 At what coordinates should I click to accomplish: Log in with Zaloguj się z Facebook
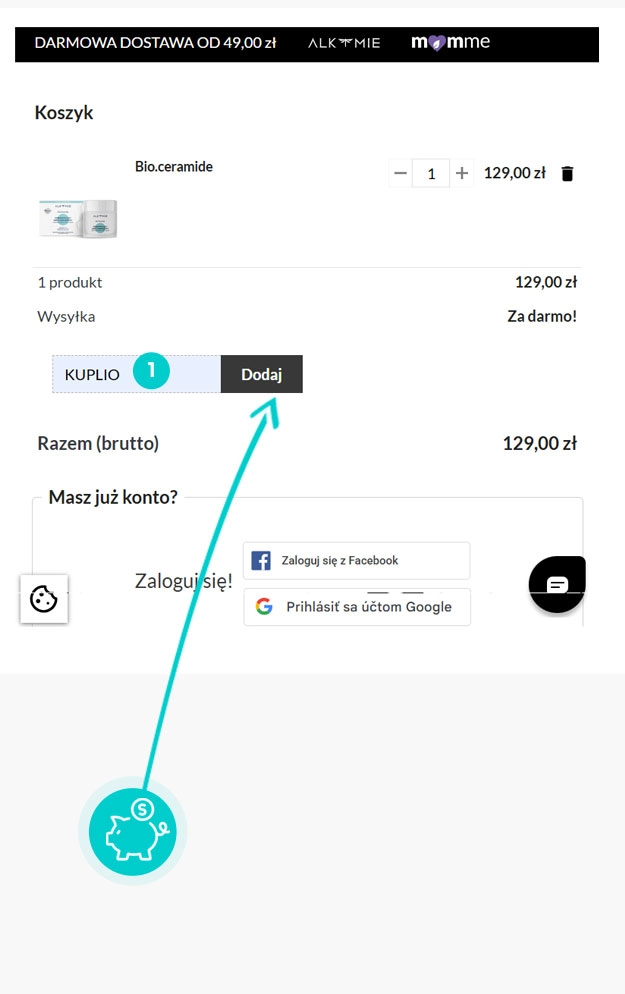coord(356,560)
